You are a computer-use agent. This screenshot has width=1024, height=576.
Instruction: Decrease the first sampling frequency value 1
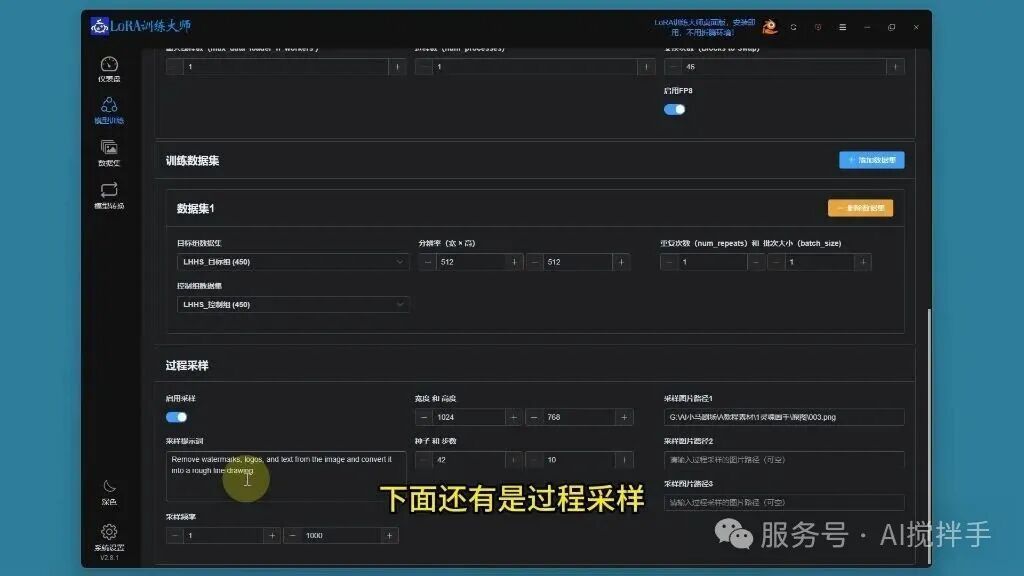[x=174, y=536]
